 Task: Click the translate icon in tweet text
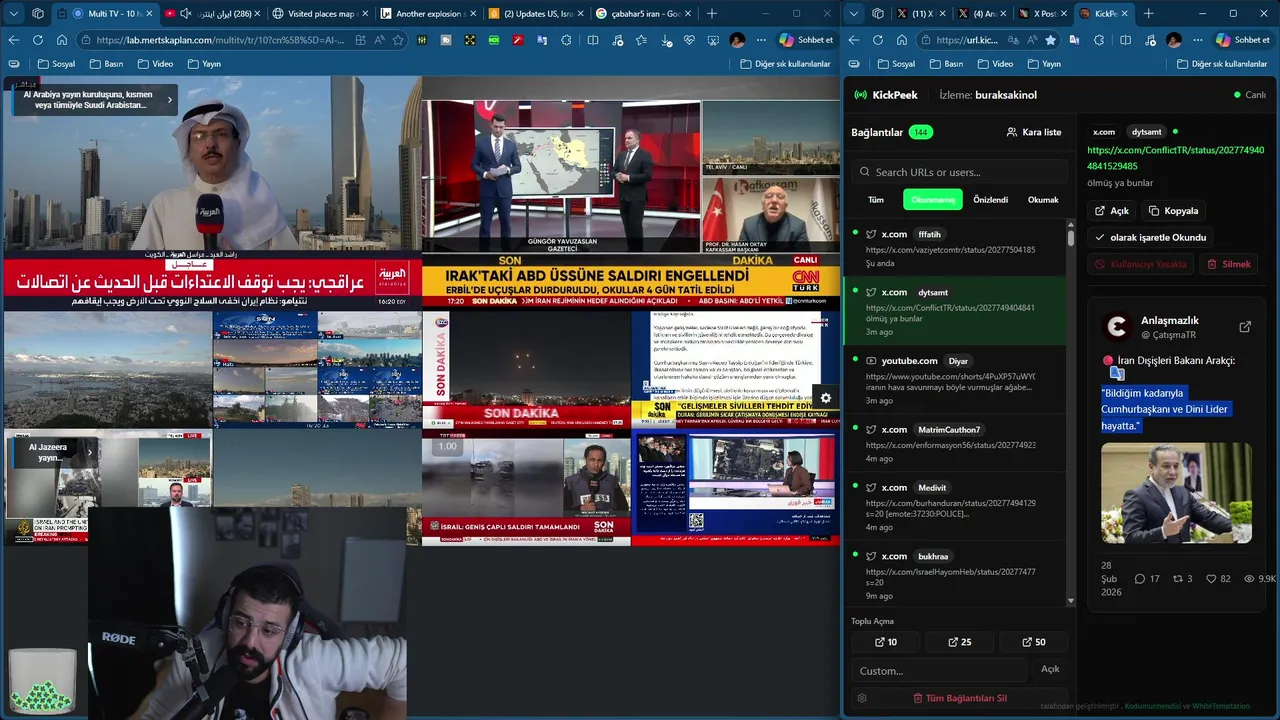(1117, 373)
